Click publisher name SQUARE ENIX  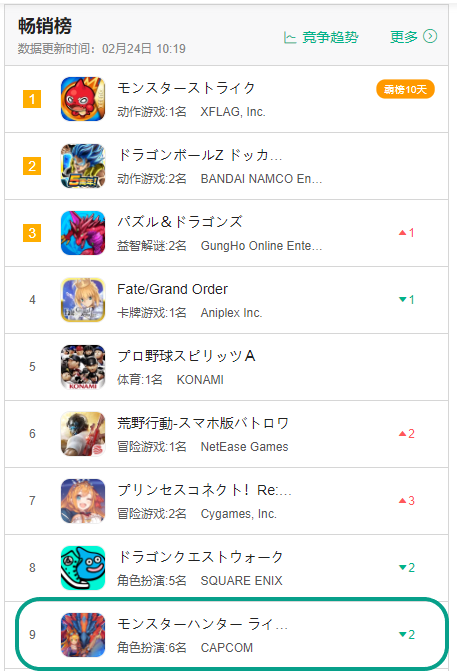coord(241,581)
